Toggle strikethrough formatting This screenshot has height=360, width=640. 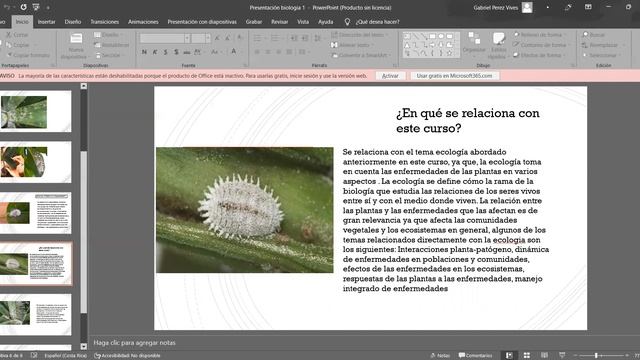[187, 52]
